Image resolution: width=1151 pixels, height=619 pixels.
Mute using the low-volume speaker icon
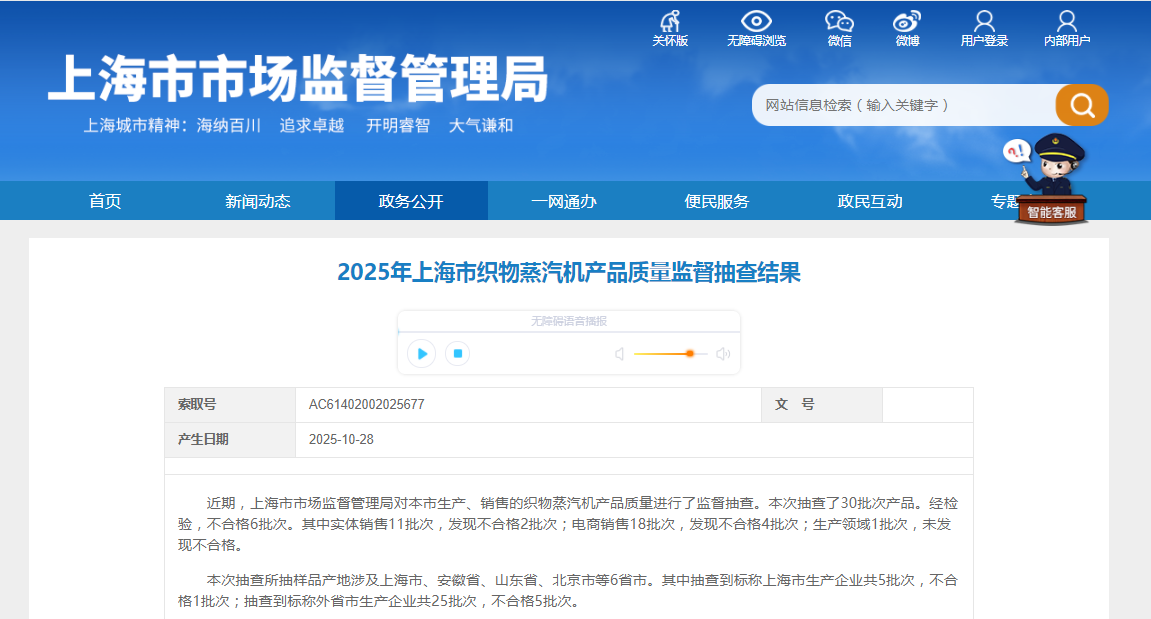coord(619,354)
